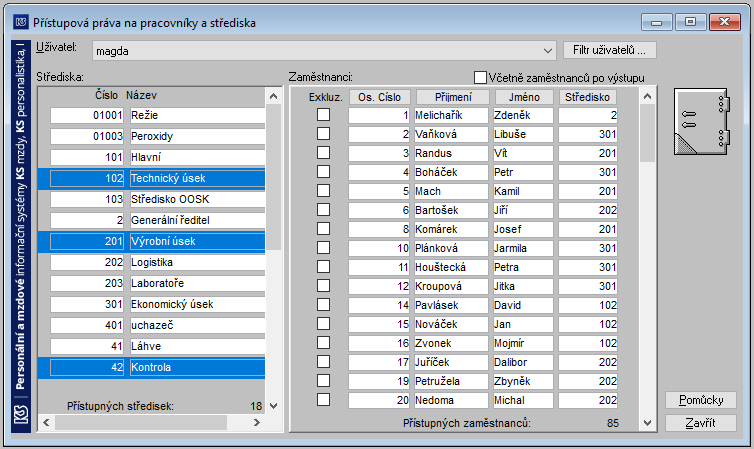Image resolution: width=754 pixels, height=449 pixels.
Task: Click the KS application icon in title bar
Action: pos(20,22)
